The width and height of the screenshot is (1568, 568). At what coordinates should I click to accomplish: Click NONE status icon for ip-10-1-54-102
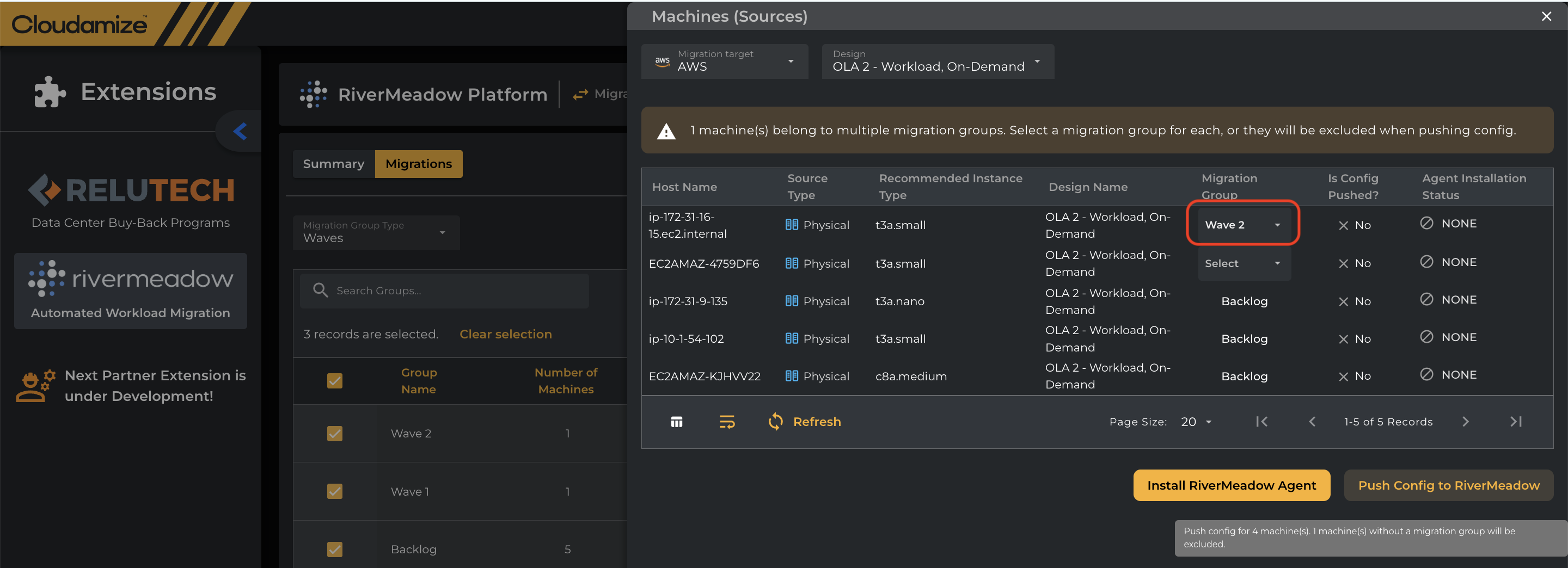[x=1426, y=337]
